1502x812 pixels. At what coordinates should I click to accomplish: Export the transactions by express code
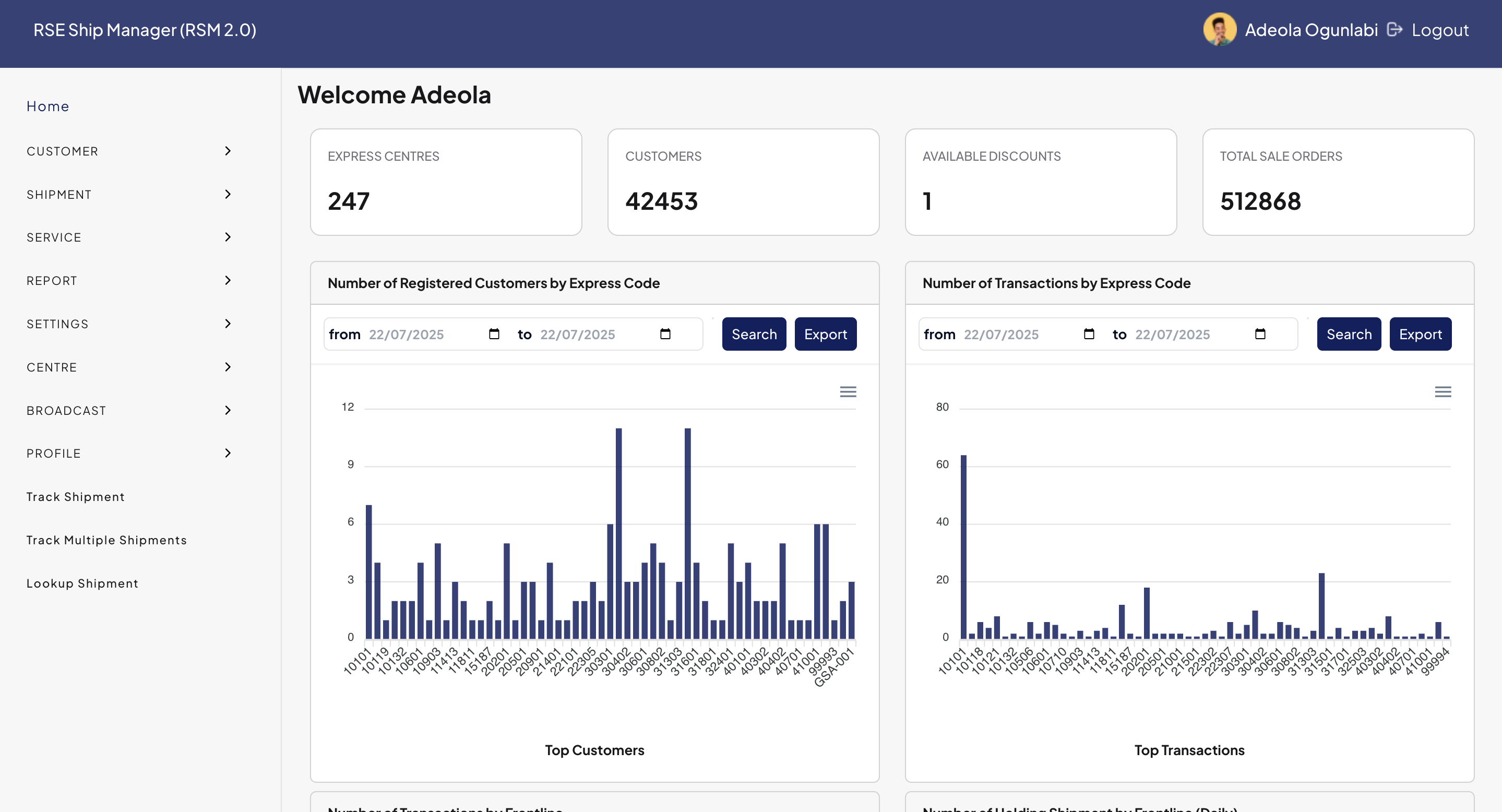(x=1420, y=334)
